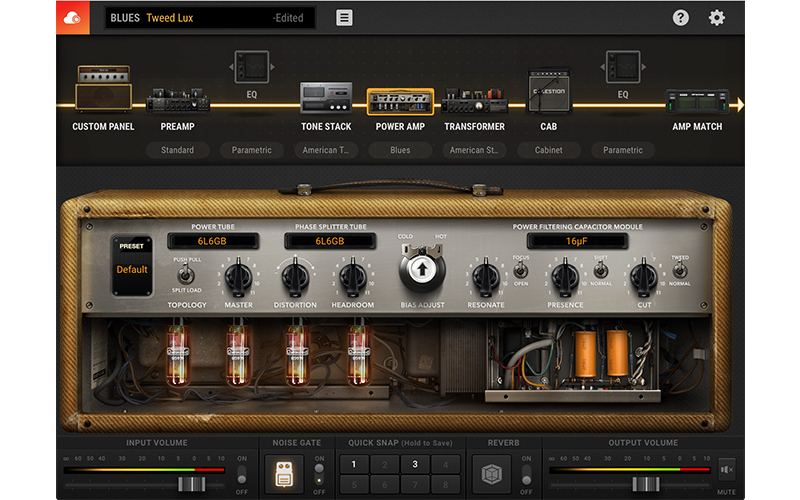Select Quick Snap slot 4
This screenshot has height=500, width=800.
click(x=445, y=464)
